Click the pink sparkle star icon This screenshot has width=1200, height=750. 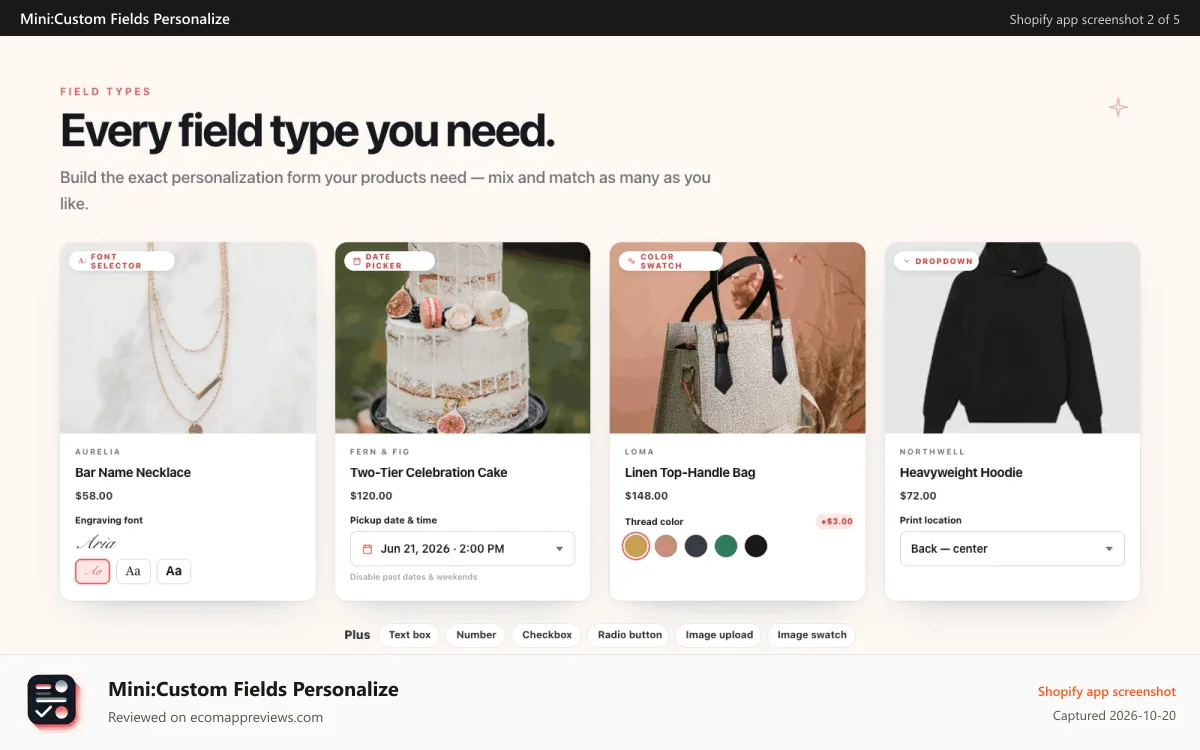coord(1118,107)
